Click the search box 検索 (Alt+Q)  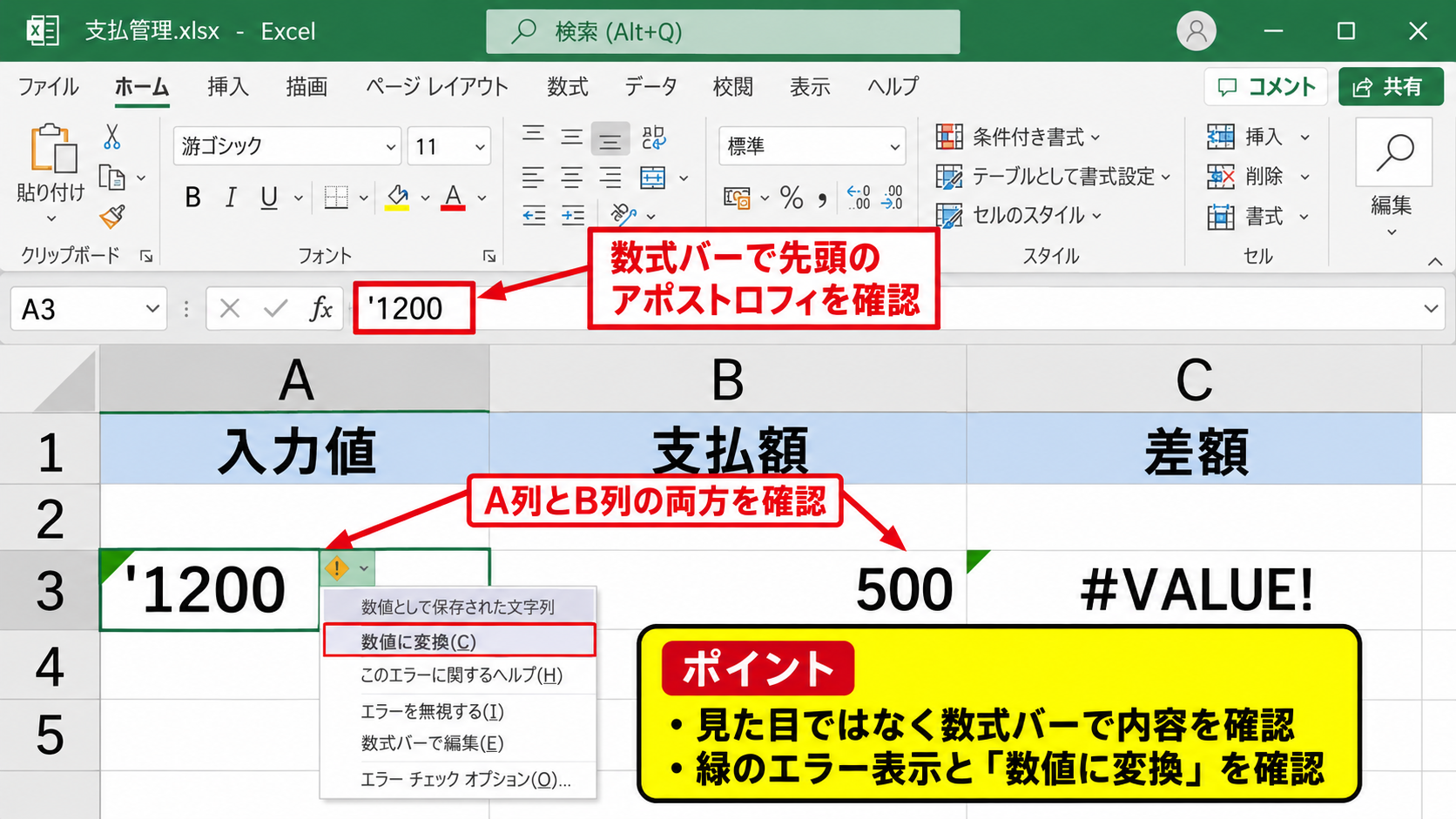tap(723, 32)
